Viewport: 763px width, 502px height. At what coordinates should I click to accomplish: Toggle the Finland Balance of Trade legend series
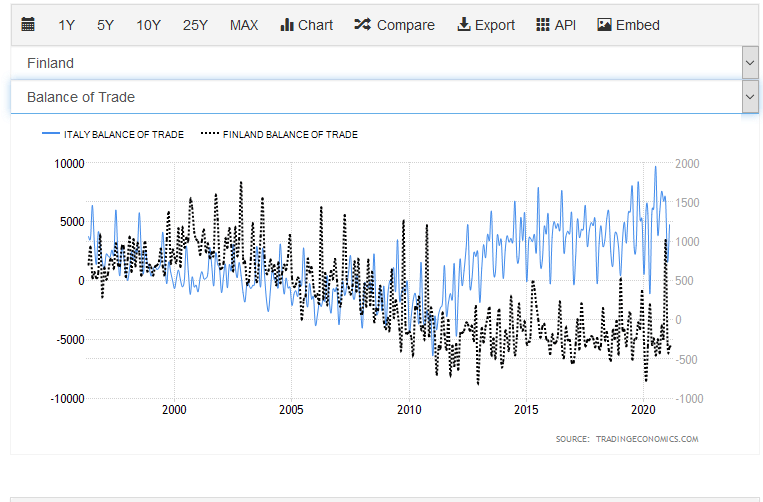(290, 134)
